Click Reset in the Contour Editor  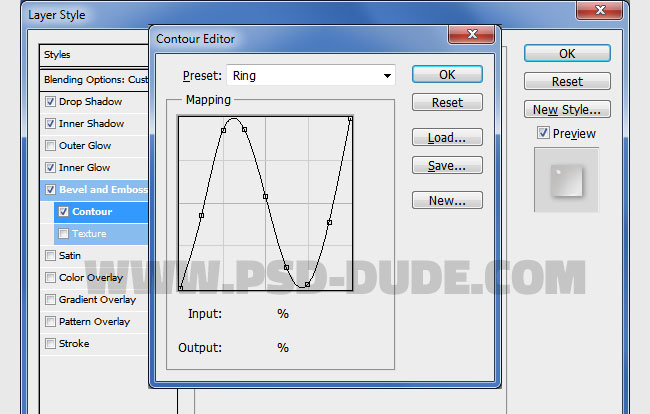click(x=447, y=102)
